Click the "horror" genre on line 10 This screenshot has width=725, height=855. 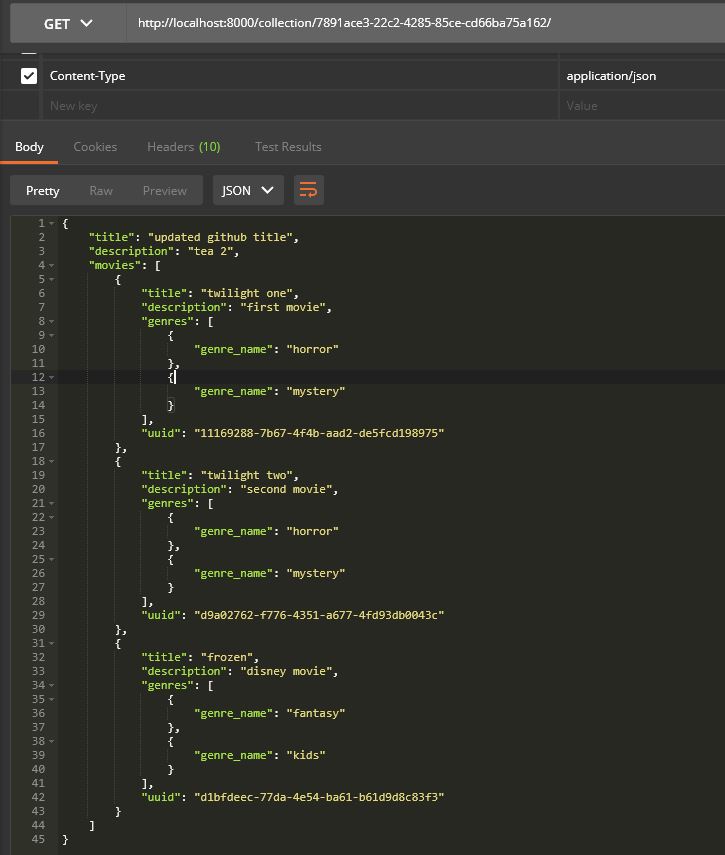312,350
